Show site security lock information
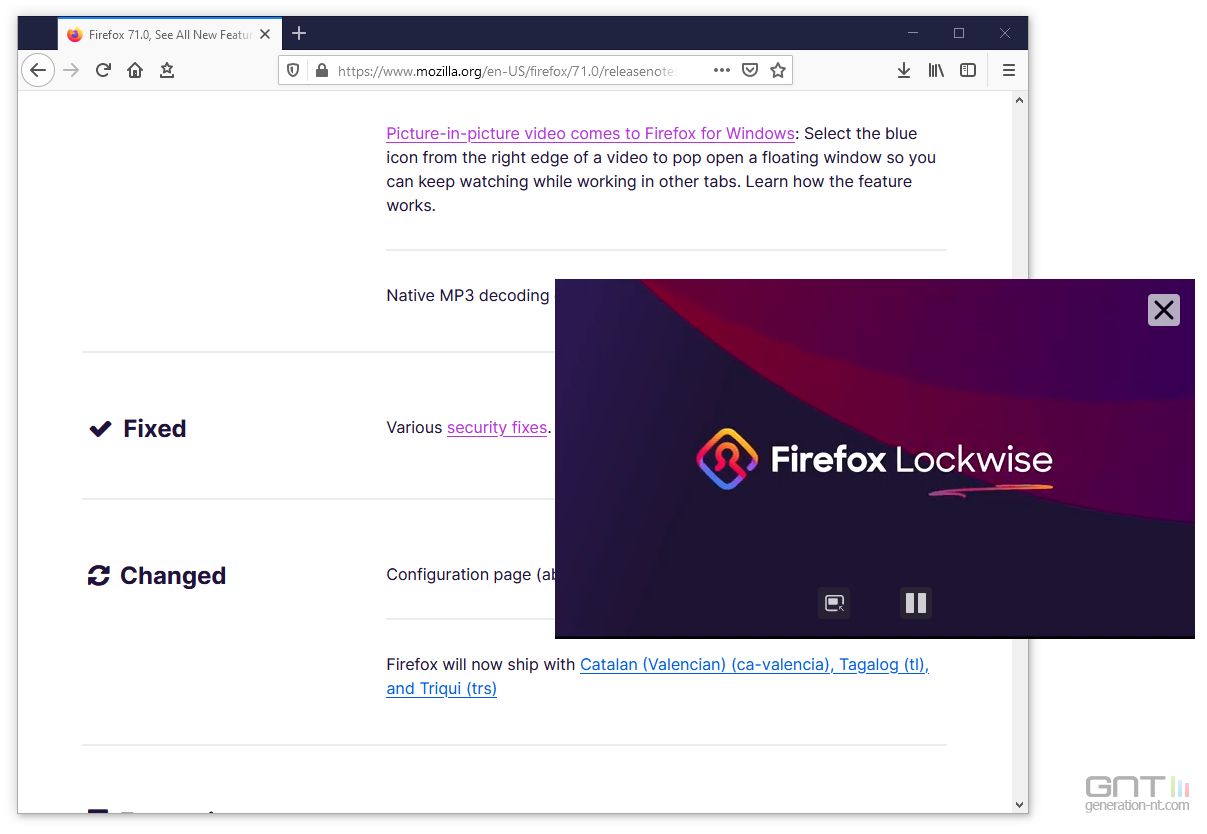Viewport: 1207px width, 834px height. (x=321, y=70)
